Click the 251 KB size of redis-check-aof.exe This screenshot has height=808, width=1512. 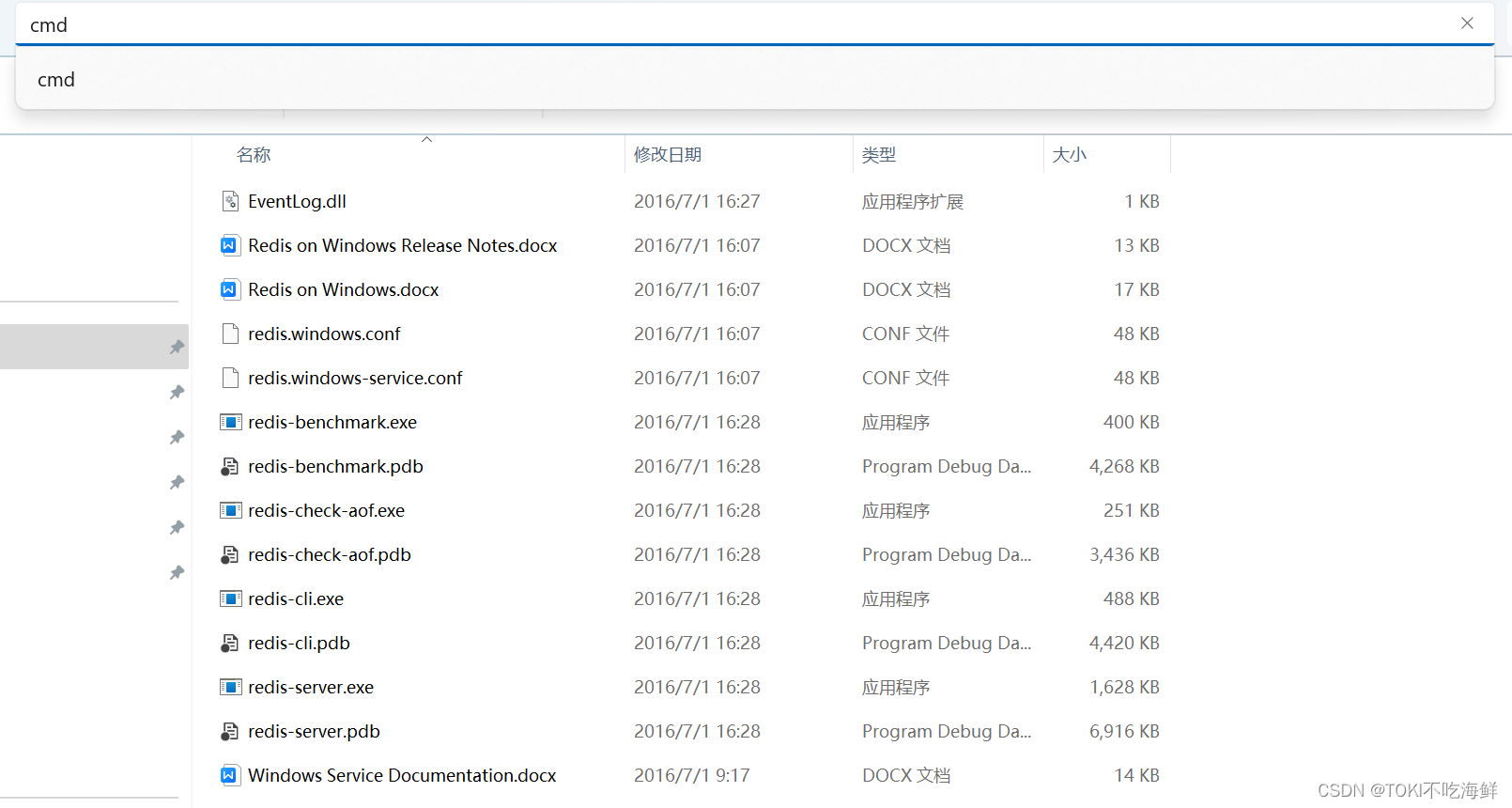[1132, 510]
